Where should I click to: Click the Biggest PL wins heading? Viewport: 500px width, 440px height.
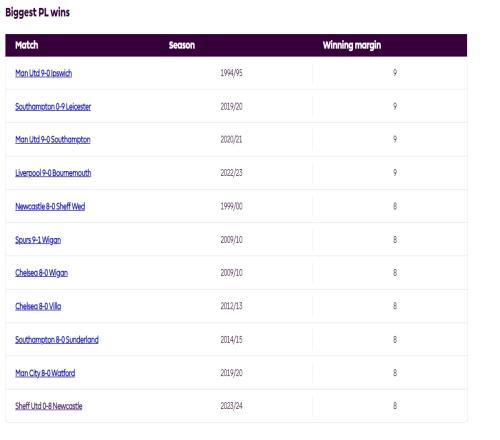tap(37, 13)
